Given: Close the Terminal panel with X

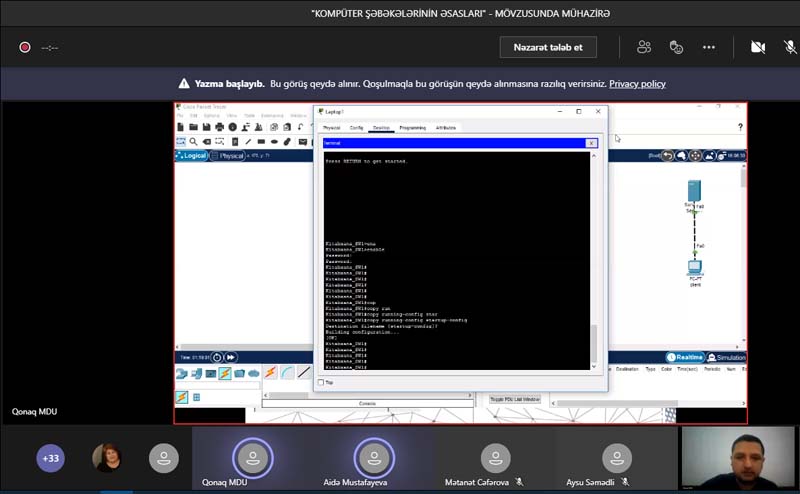Looking at the screenshot, I should coord(591,143).
